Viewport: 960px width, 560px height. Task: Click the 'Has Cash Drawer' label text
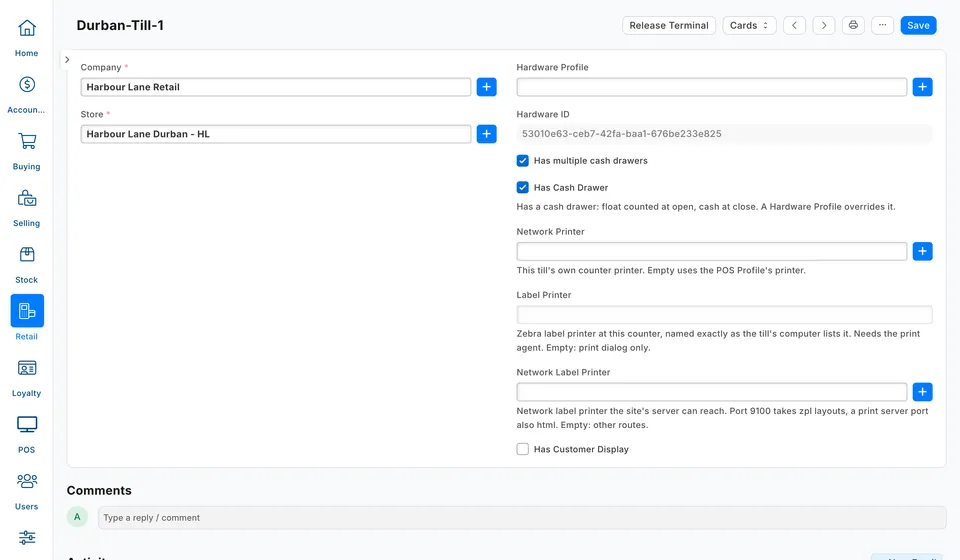click(571, 188)
